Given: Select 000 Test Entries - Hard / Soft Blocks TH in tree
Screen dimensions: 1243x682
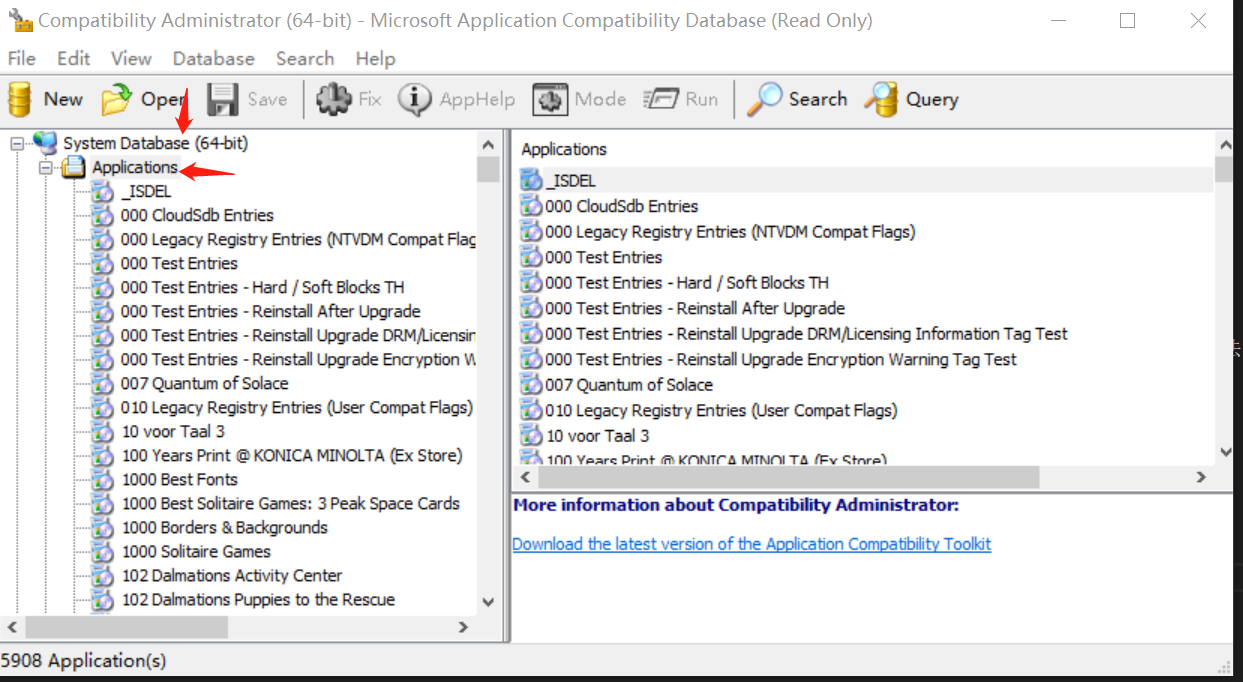Looking at the screenshot, I should [x=263, y=287].
